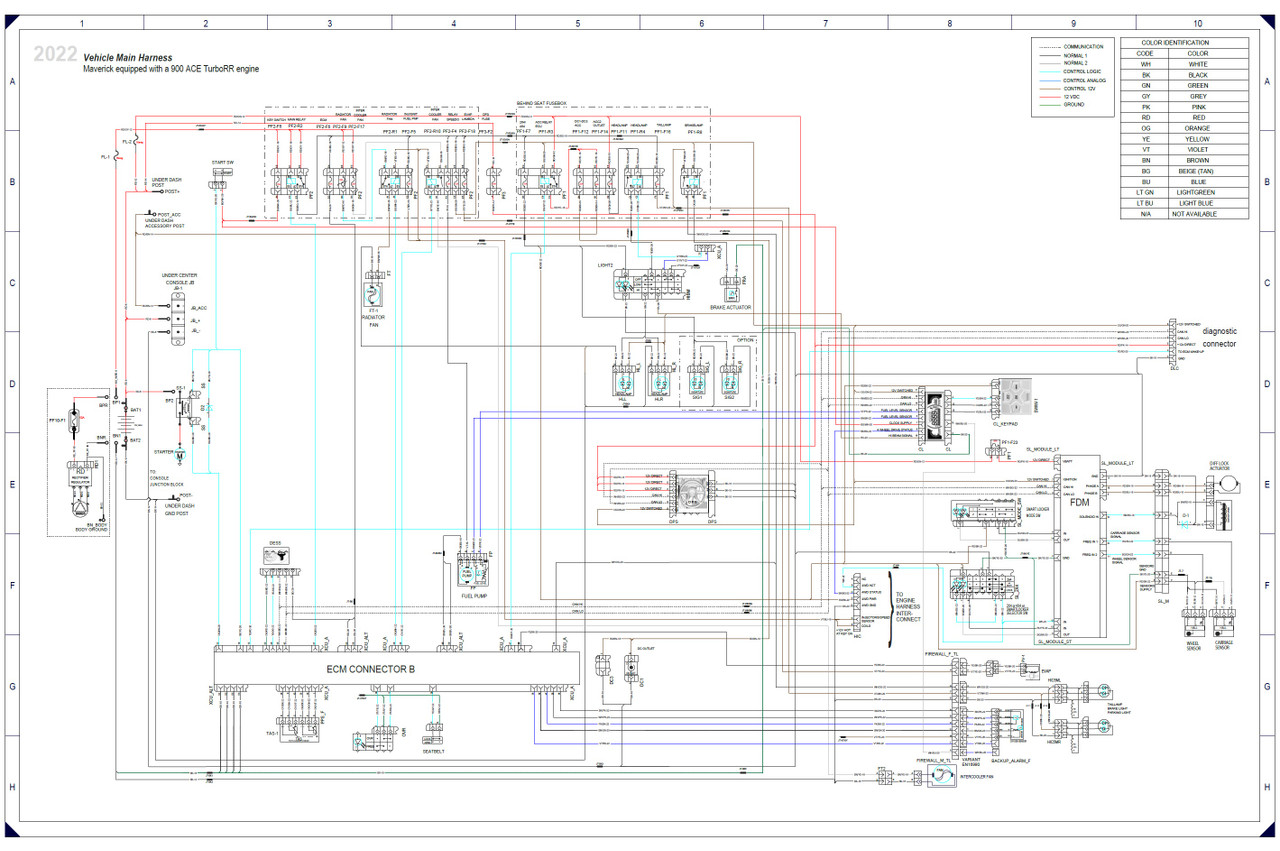Click row C grid marker on left
Viewport: 1280px width, 851px height.
pos(11,283)
